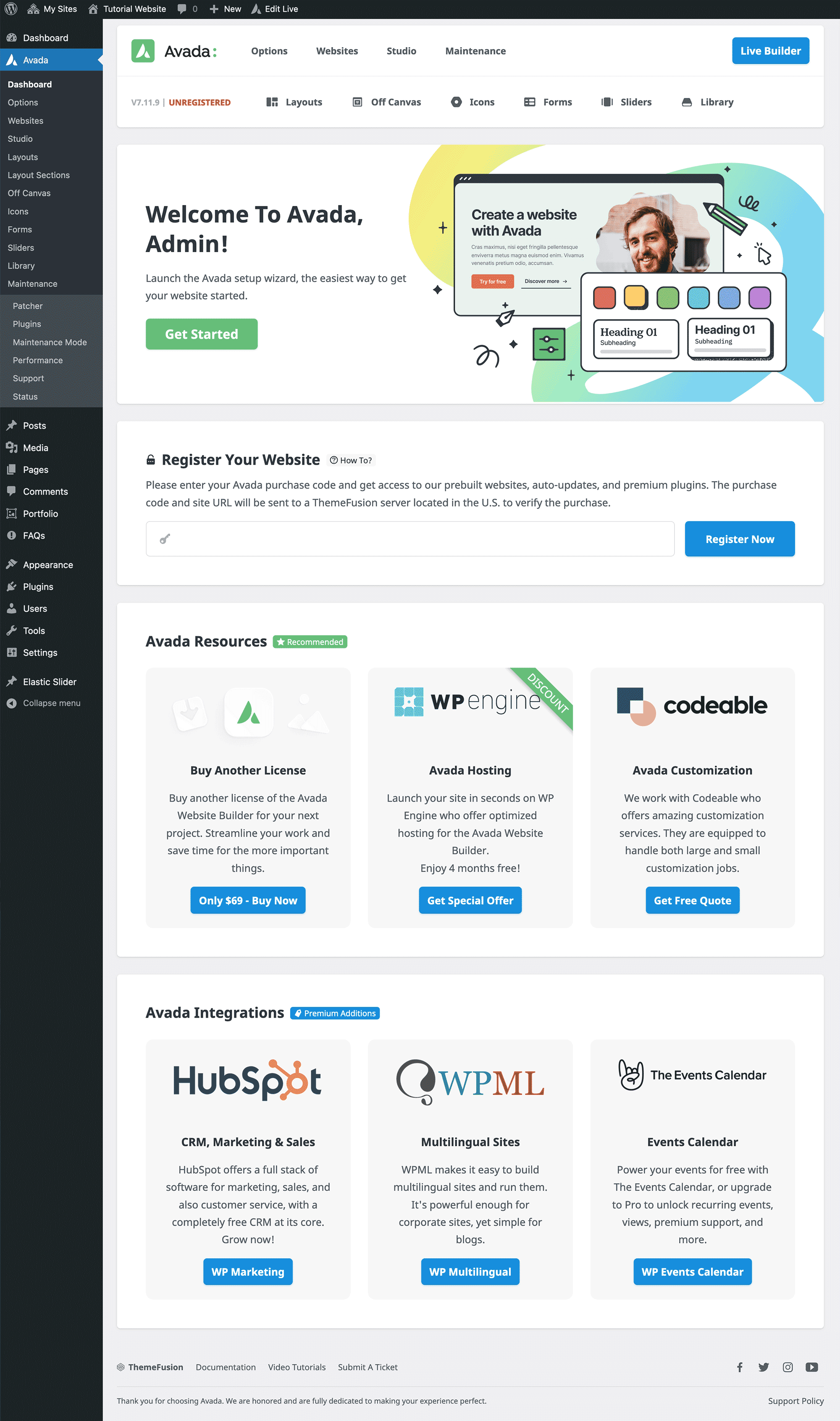Screen dimensions: 840x1421
Task: Click Only $69 - Buy Now
Action: pyautogui.click(x=248, y=900)
